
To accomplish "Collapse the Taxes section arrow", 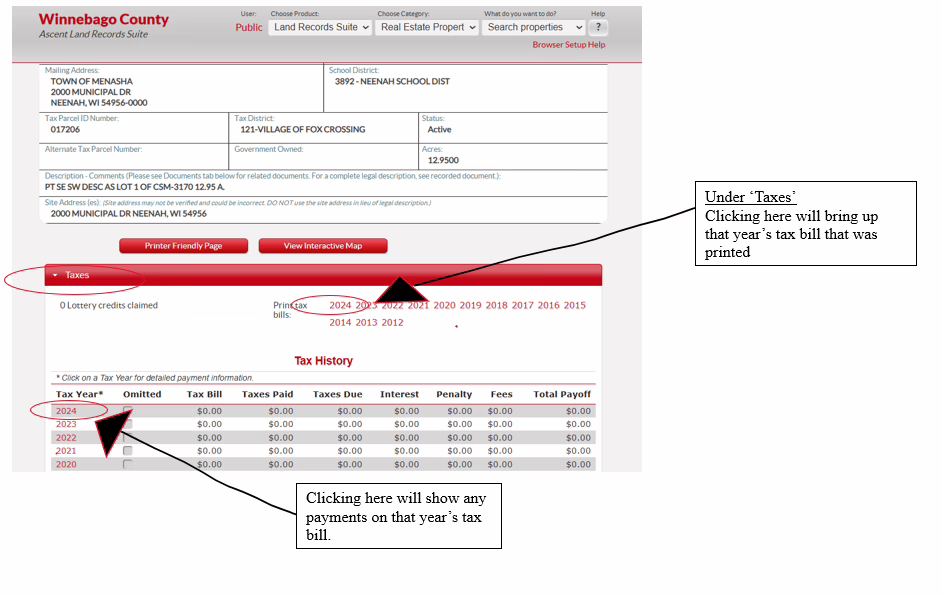I will (55, 275).
